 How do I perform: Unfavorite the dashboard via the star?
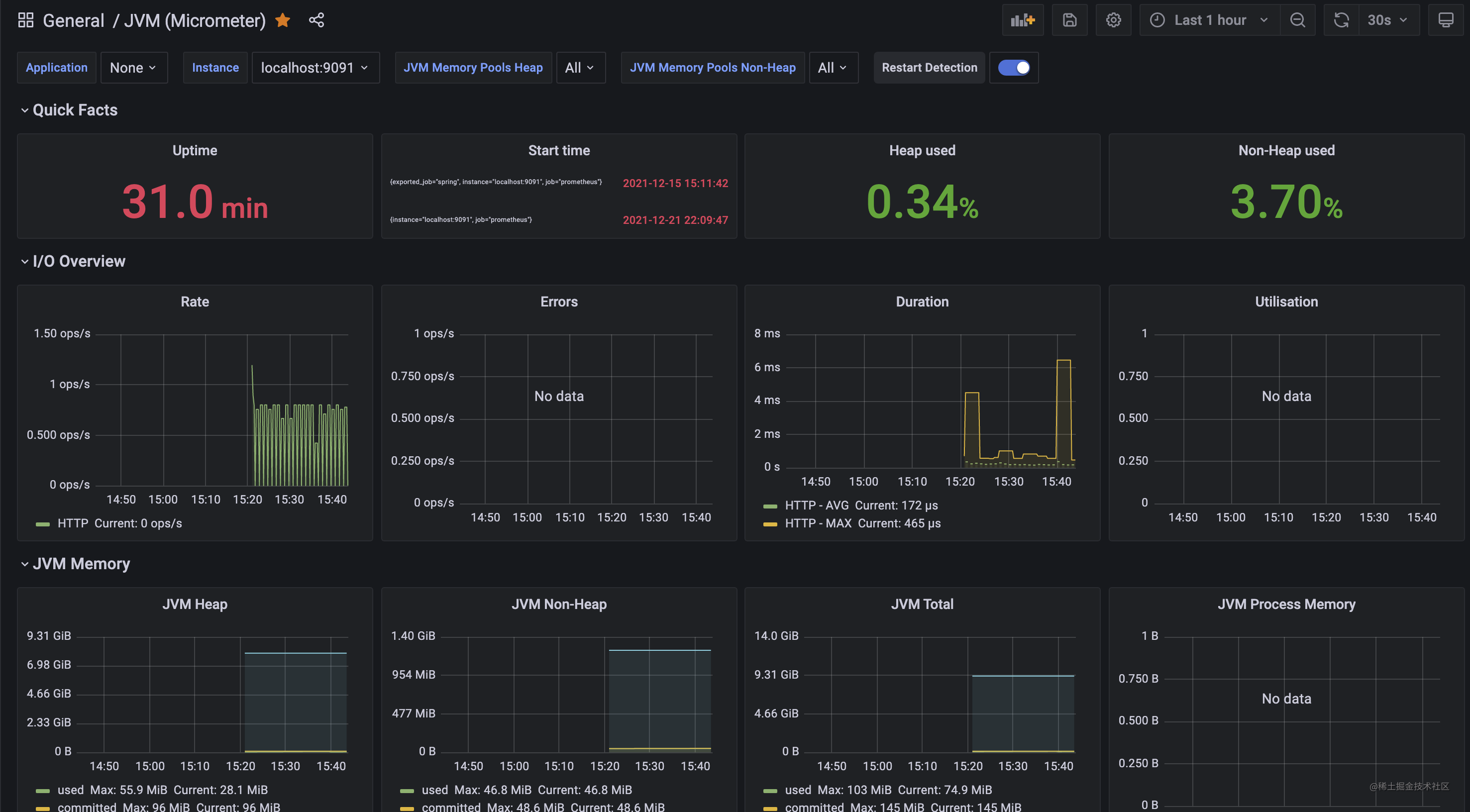[283, 20]
